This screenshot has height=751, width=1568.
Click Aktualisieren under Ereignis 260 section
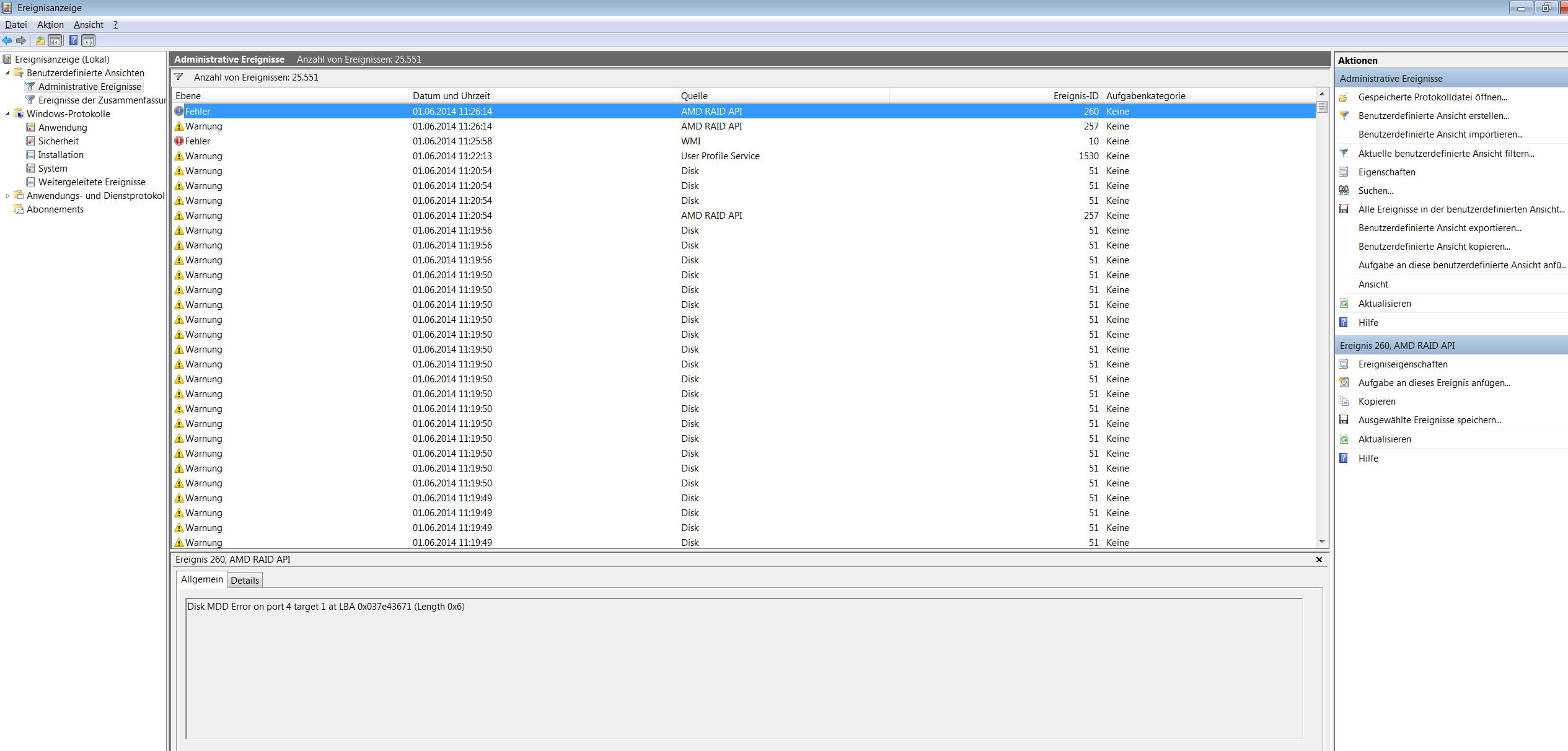(x=1384, y=439)
